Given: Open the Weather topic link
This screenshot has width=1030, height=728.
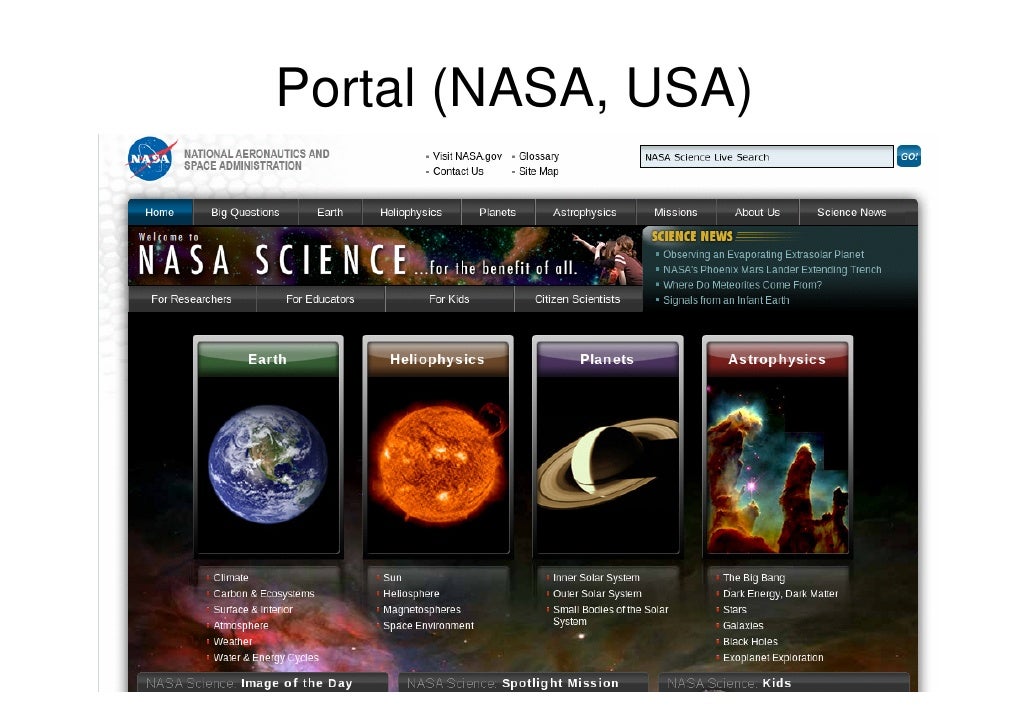Looking at the screenshot, I should click(233, 641).
